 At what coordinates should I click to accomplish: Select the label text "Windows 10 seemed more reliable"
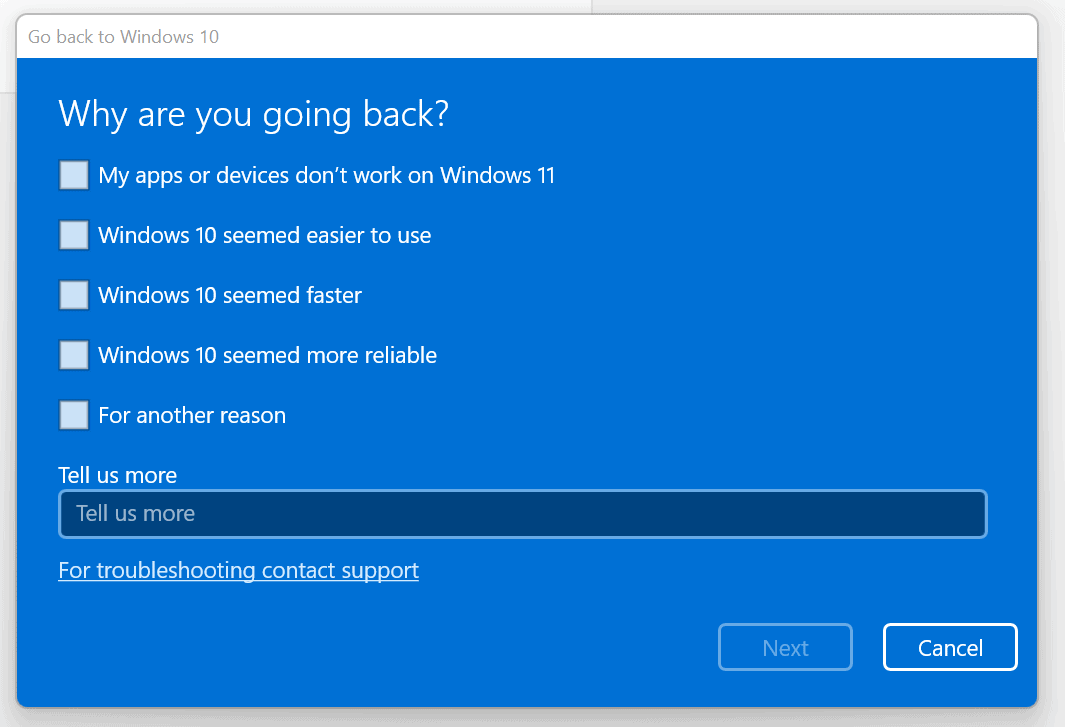click(267, 355)
